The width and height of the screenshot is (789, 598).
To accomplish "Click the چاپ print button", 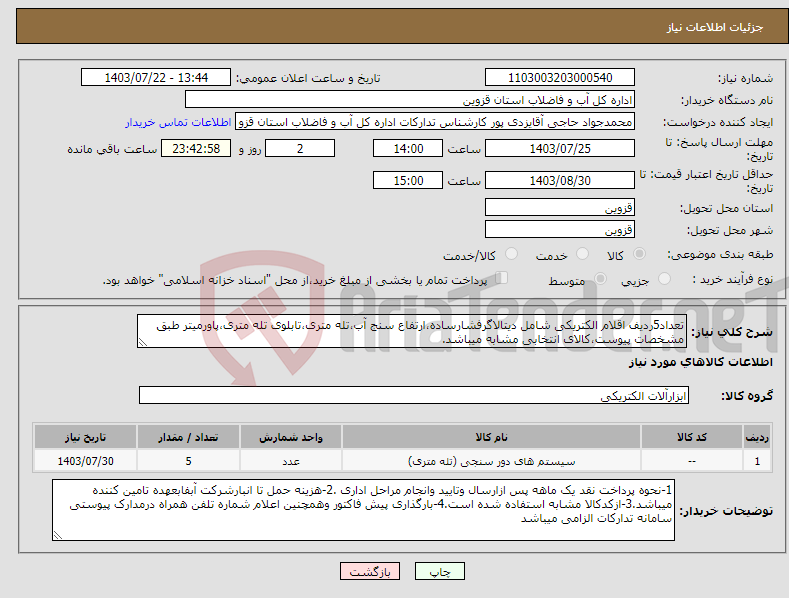I will point(440,571).
